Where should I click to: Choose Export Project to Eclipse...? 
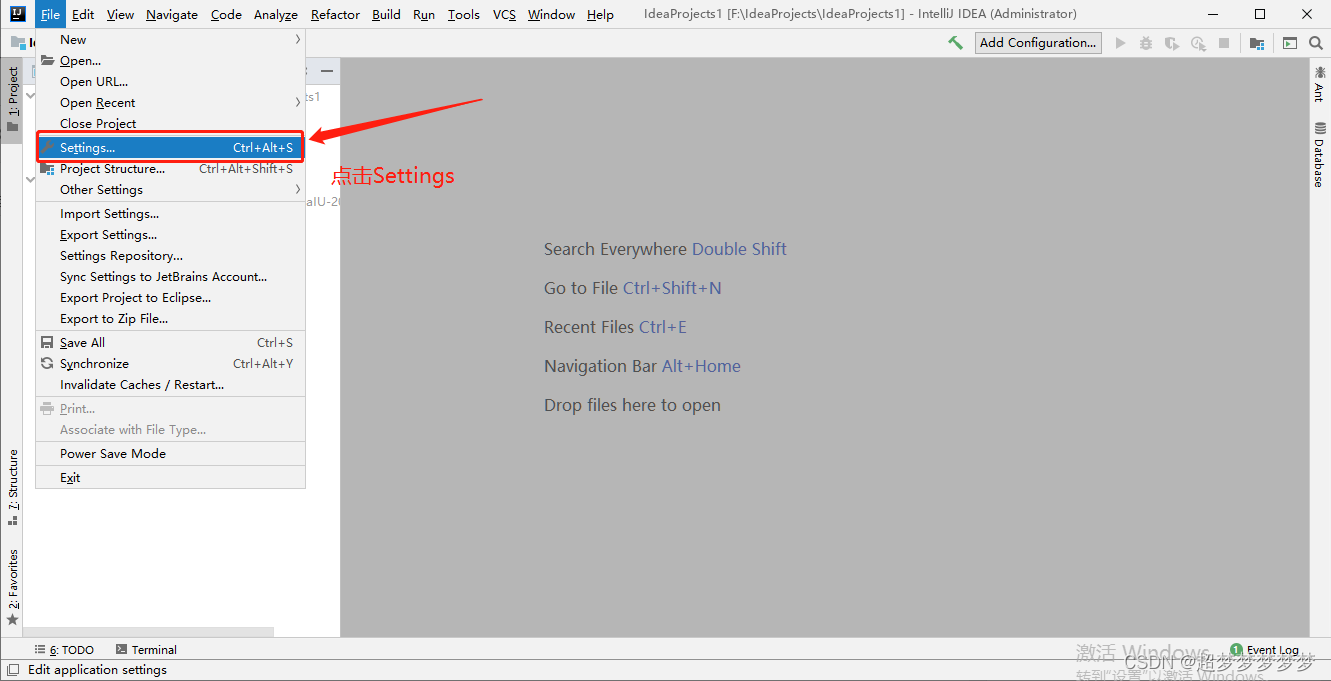point(170,298)
